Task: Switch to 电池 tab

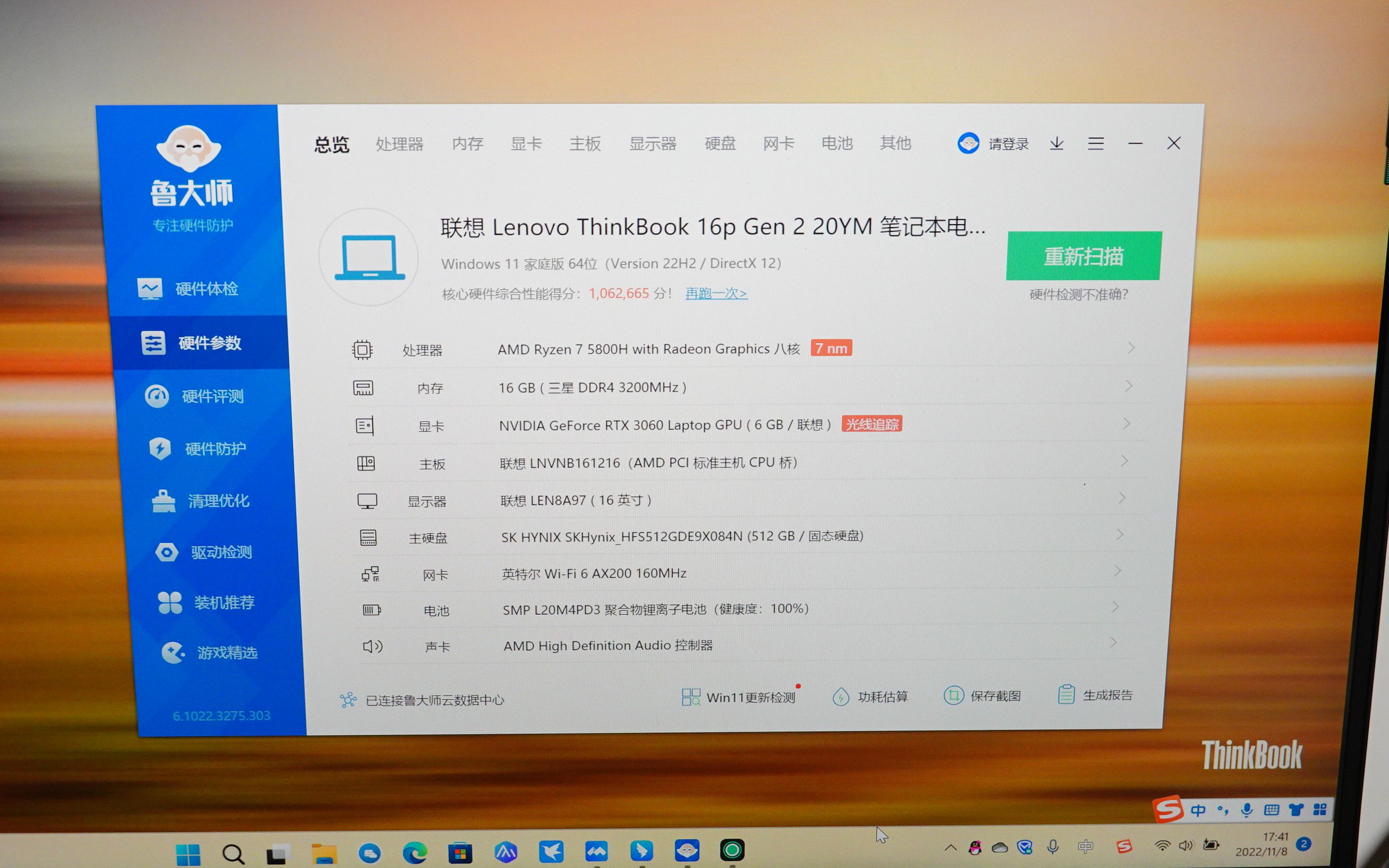Action: click(837, 143)
